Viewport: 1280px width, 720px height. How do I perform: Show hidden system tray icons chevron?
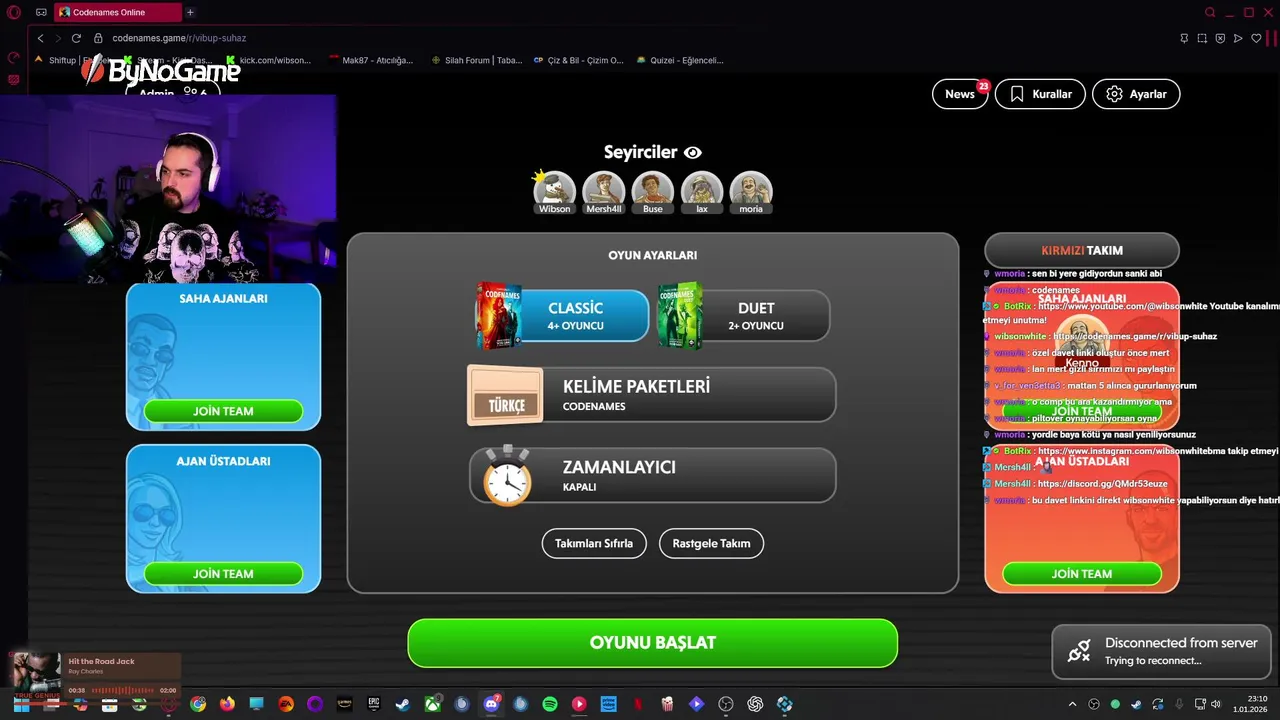click(1073, 704)
